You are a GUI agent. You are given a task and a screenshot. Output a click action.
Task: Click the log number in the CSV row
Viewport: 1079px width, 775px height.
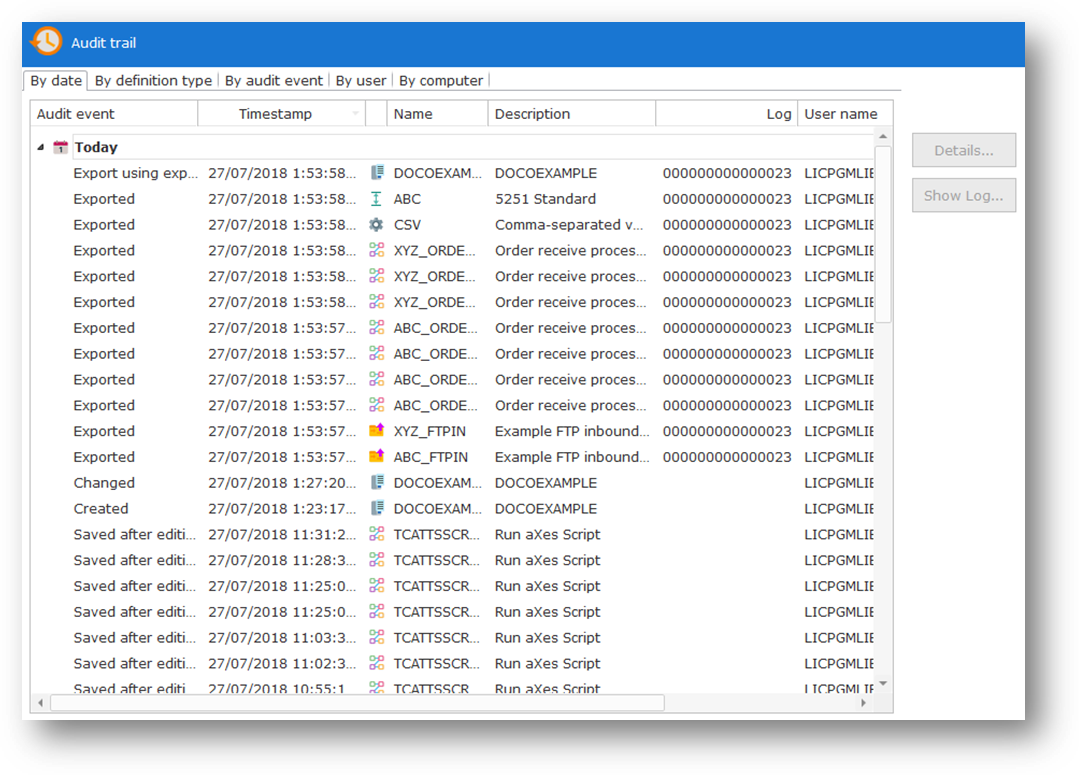727,224
